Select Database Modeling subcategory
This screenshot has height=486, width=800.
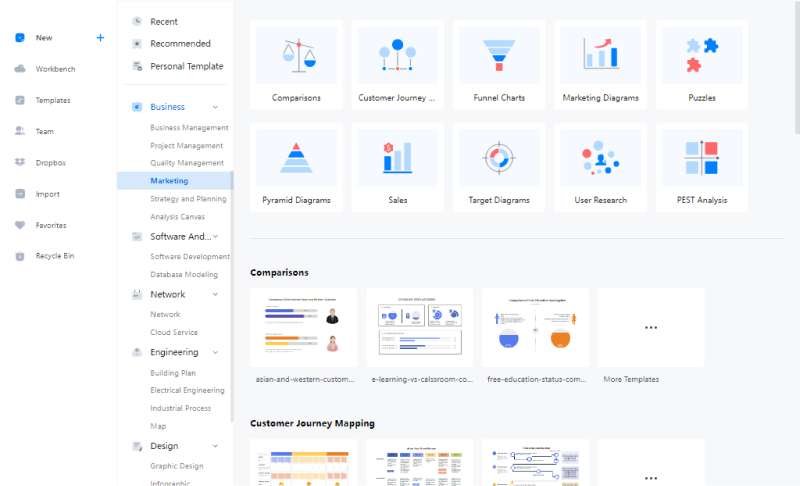[184, 274]
